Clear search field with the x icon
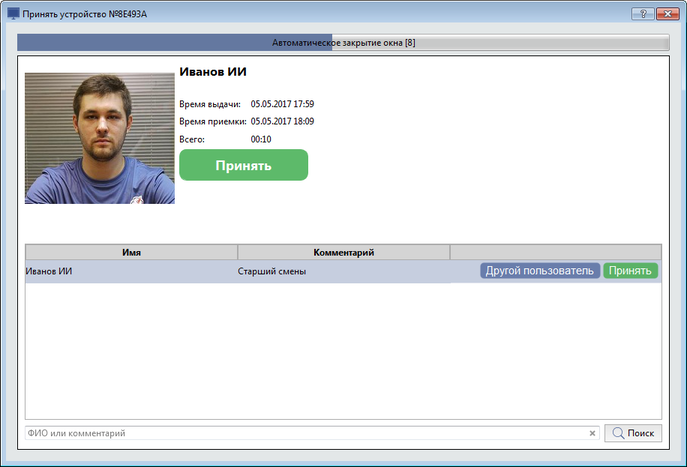The width and height of the screenshot is (687, 467). (x=592, y=433)
